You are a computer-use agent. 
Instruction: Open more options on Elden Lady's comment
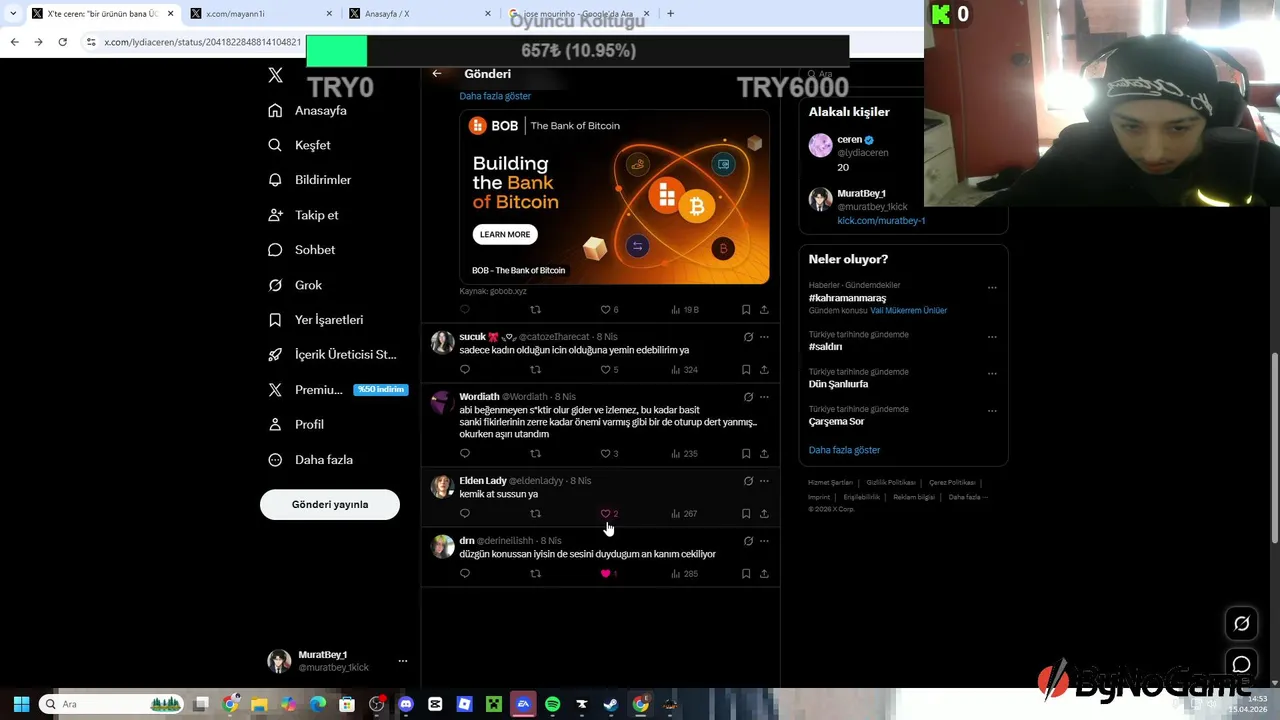pyautogui.click(x=764, y=481)
